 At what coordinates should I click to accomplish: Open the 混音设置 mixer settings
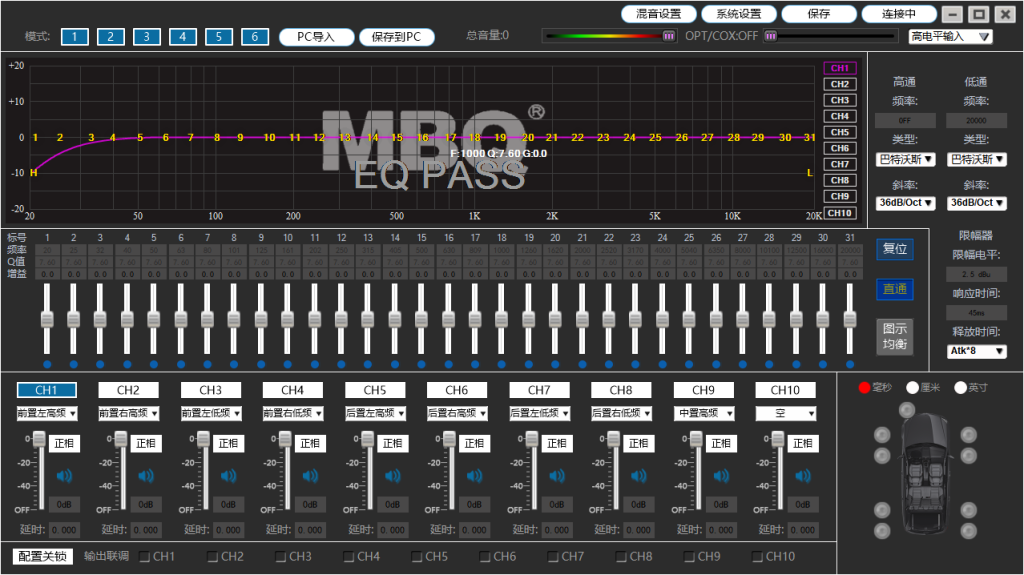(x=658, y=14)
